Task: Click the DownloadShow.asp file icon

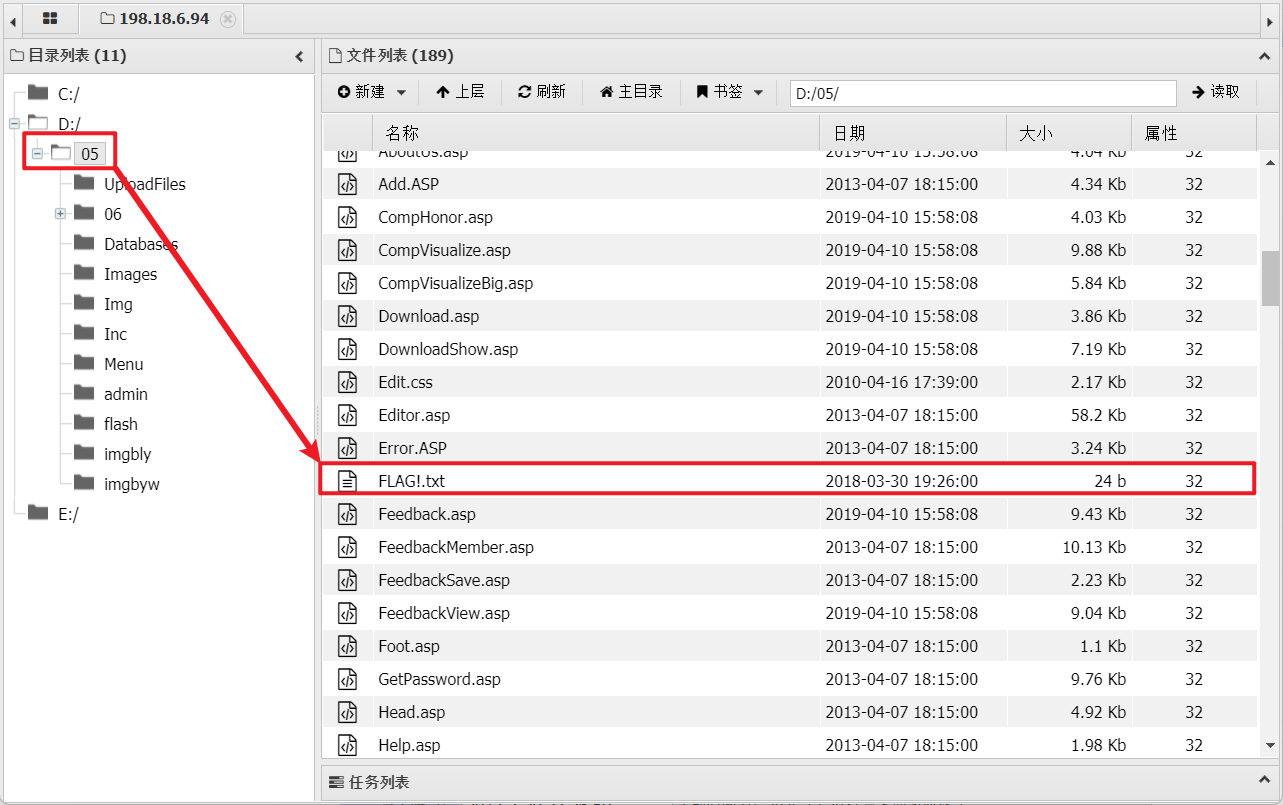Action: 347,349
